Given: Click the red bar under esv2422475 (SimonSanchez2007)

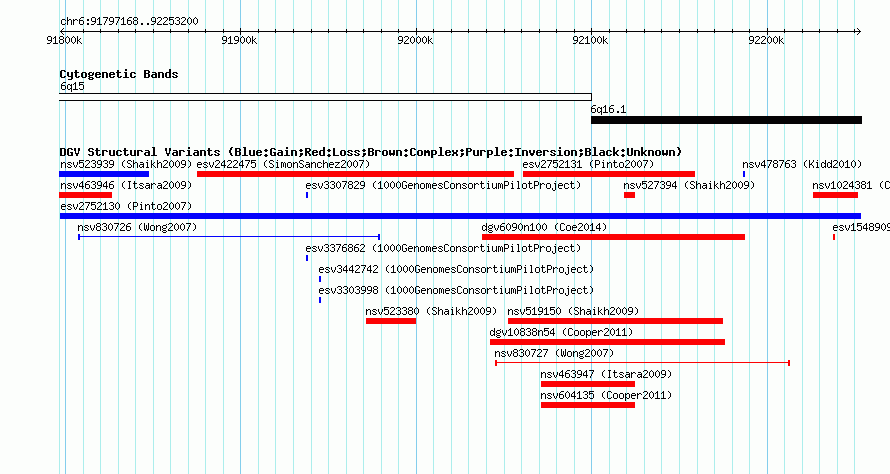Looking at the screenshot, I should (x=355, y=174).
